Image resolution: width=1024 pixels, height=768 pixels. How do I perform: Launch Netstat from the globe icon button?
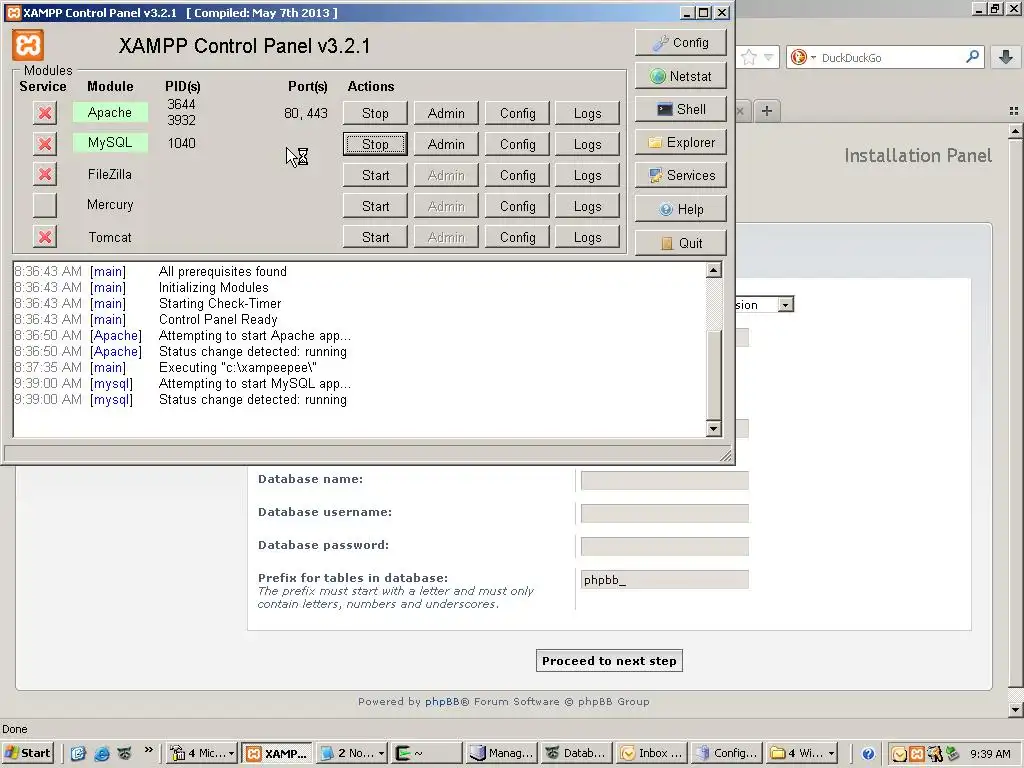point(680,76)
